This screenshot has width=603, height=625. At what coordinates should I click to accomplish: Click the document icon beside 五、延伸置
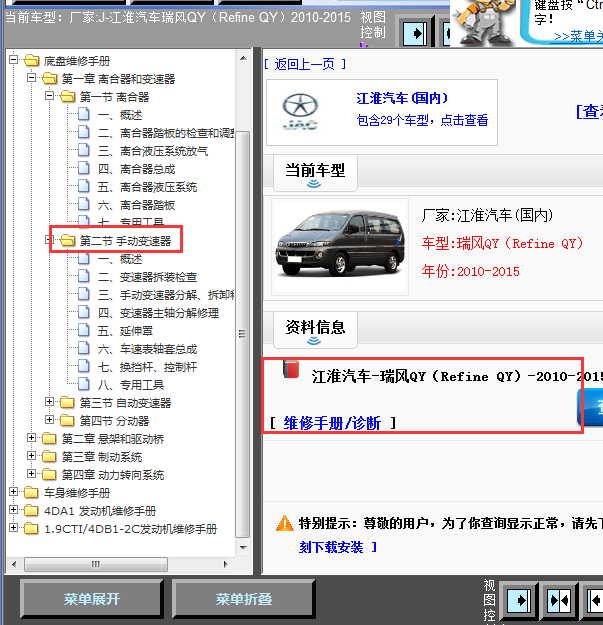coord(83,330)
